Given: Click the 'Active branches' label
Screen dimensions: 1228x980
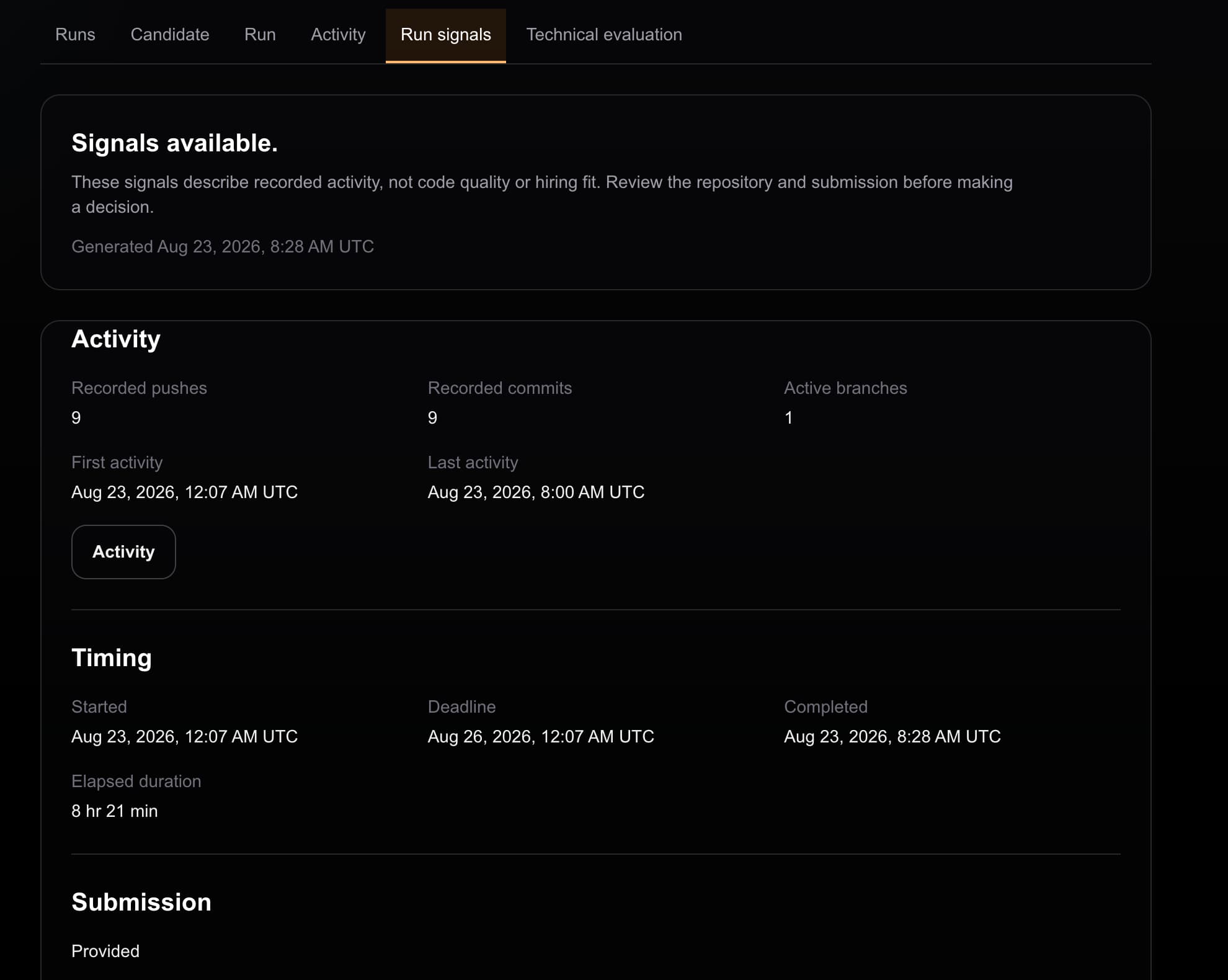Looking at the screenshot, I should click(x=845, y=388).
